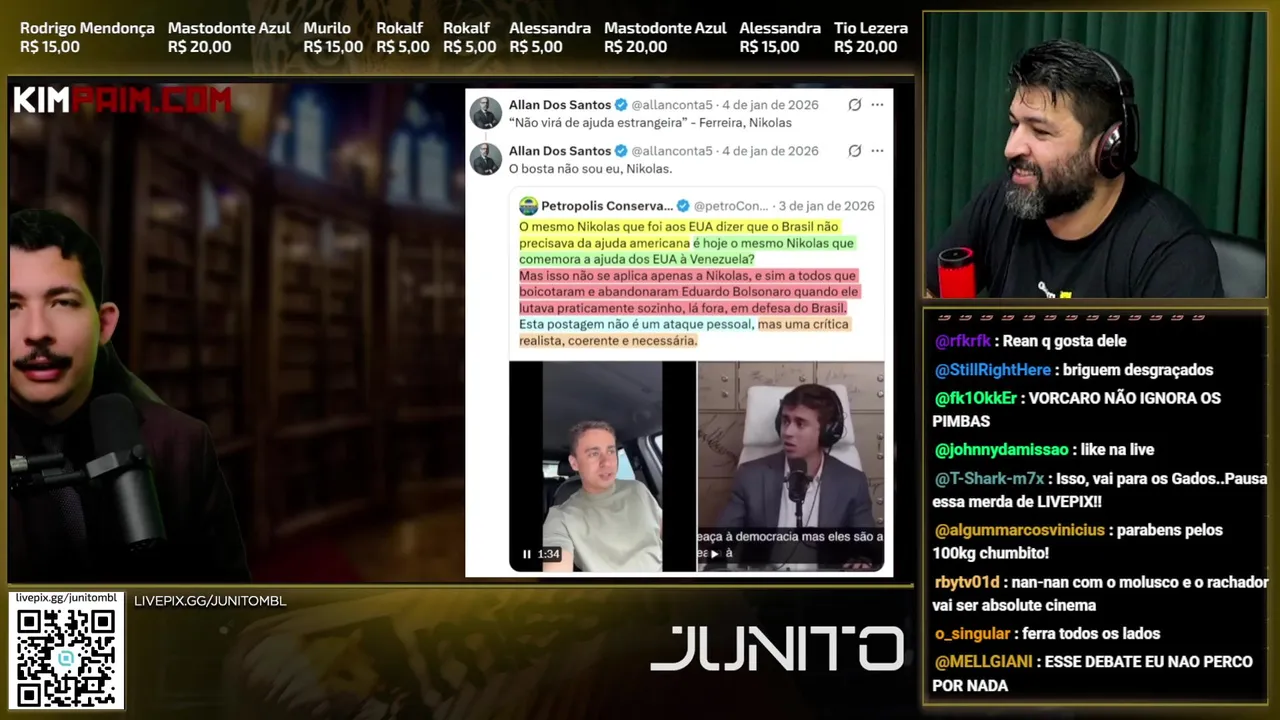1280x720 pixels.
Task: Click Murilo's R$ 15,00 donation
Action: [x=333, y=37]
